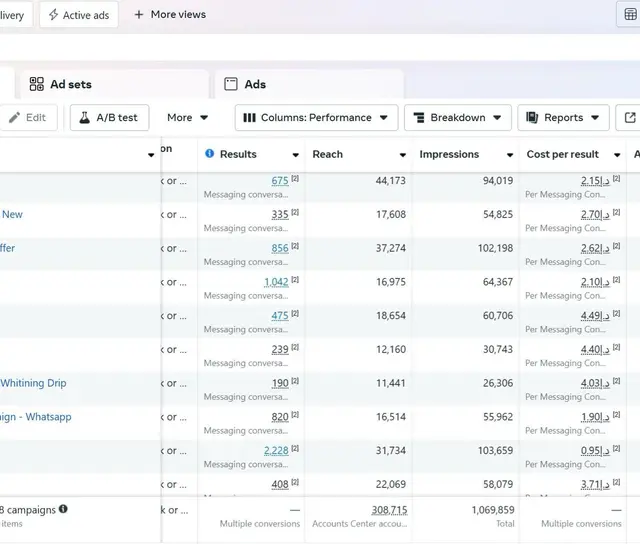The height and width of the screenshot is (544, 640).
Task: Click cost per result 4.49
Action: point(595,315)
